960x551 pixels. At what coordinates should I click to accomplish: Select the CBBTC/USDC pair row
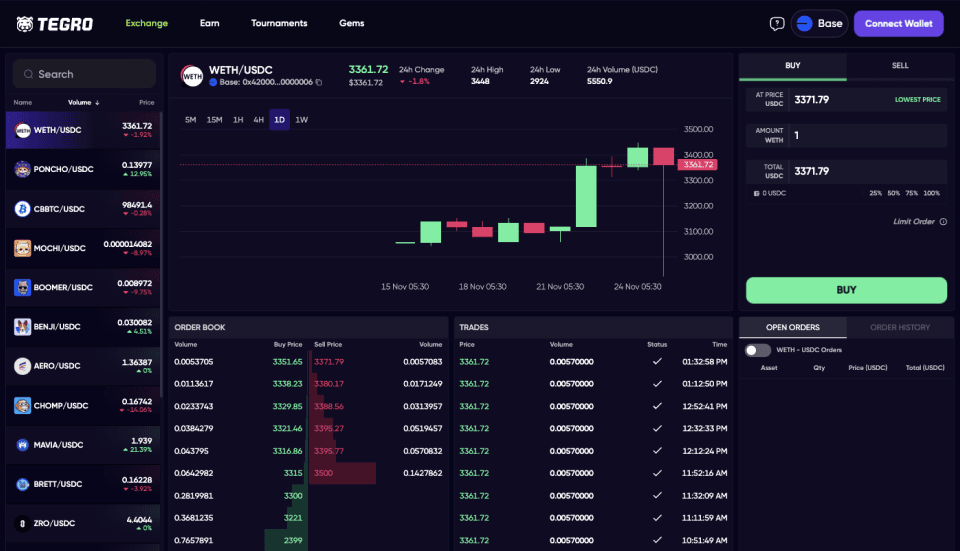[83, 209]
